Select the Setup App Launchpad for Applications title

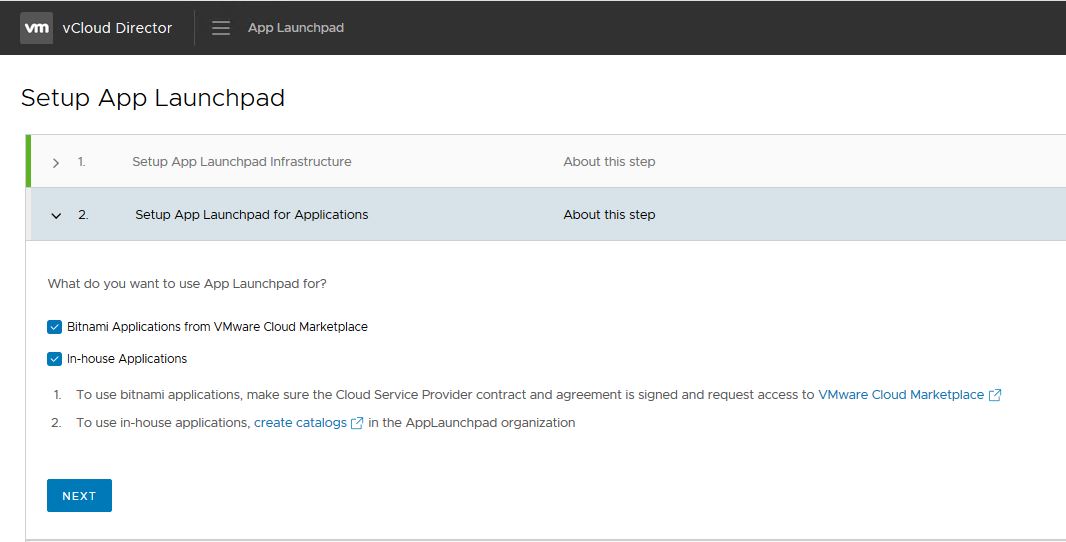(251, 215)
